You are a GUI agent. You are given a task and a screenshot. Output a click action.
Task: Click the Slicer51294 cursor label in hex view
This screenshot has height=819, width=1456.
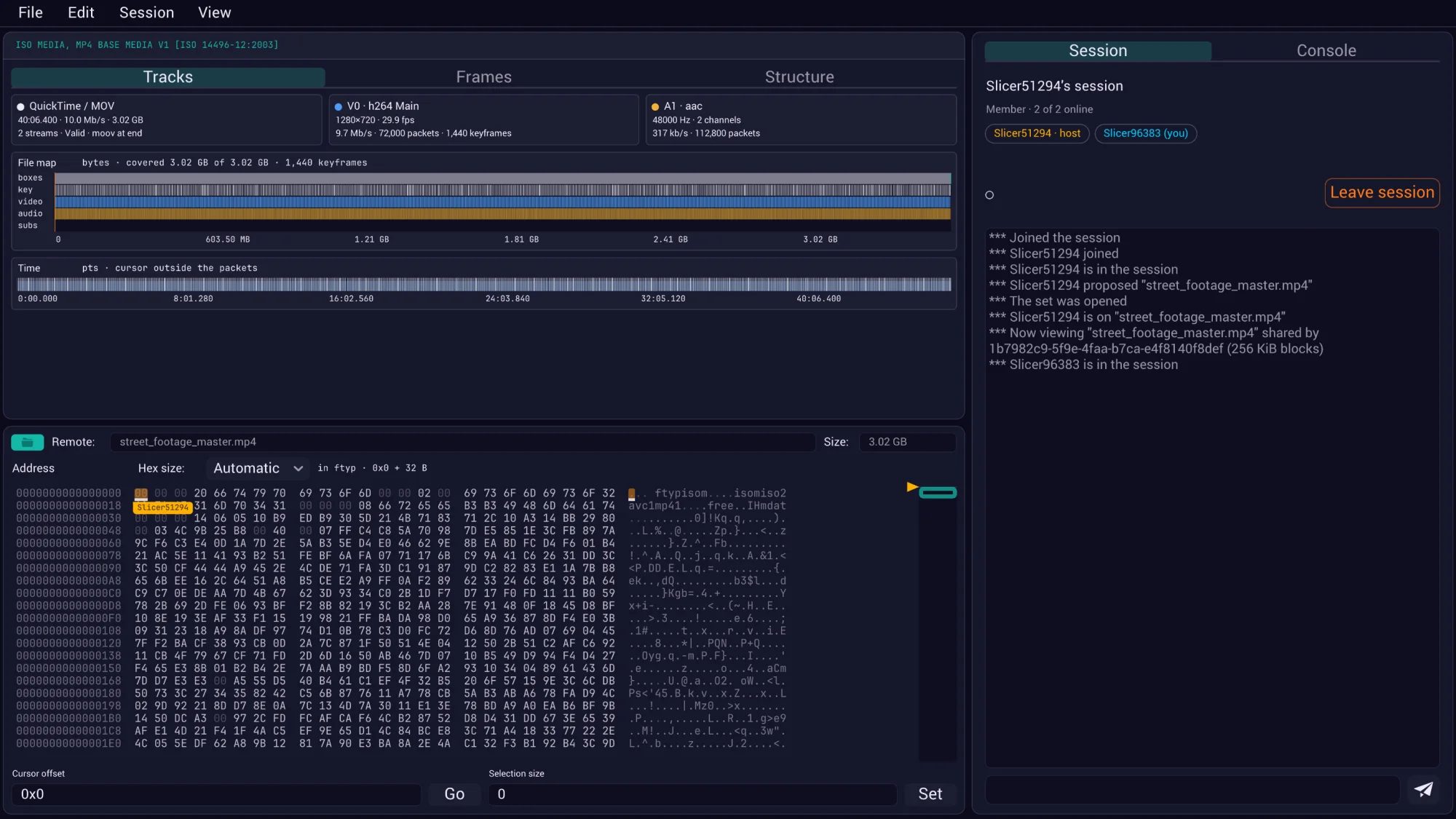coord(162,507)
